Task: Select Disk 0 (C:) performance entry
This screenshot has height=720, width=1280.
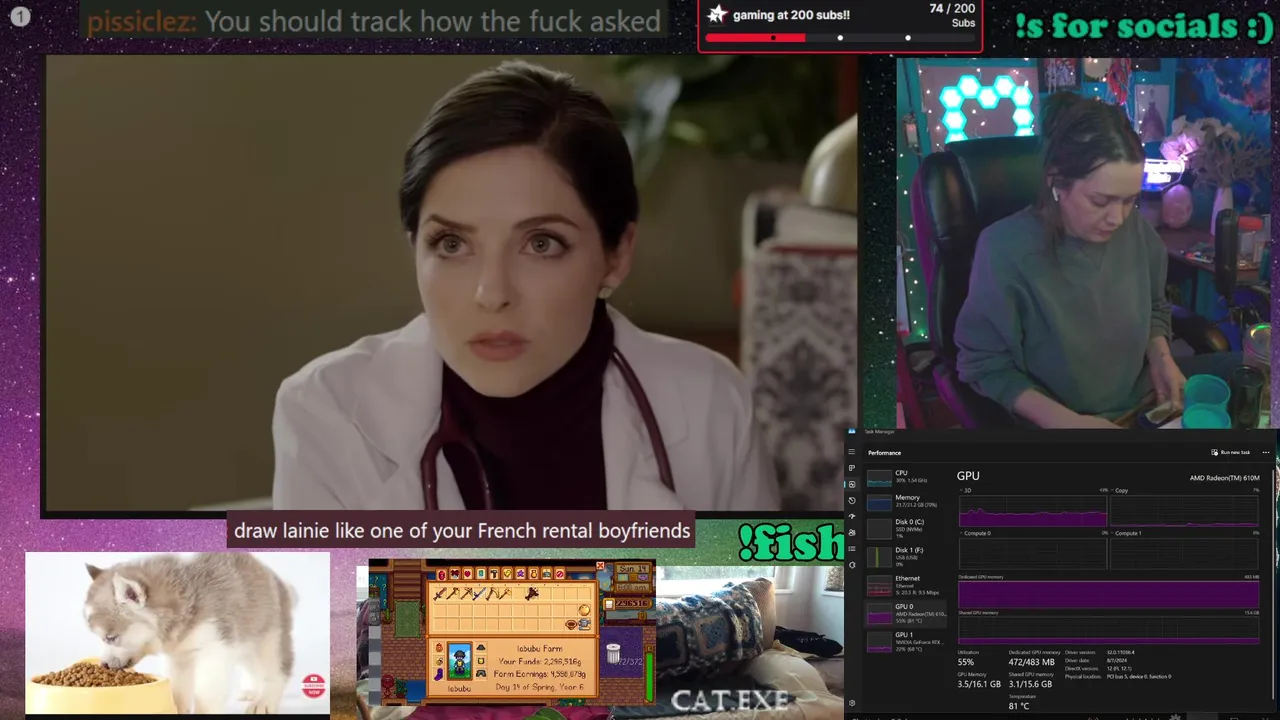Action: [905, 529]
